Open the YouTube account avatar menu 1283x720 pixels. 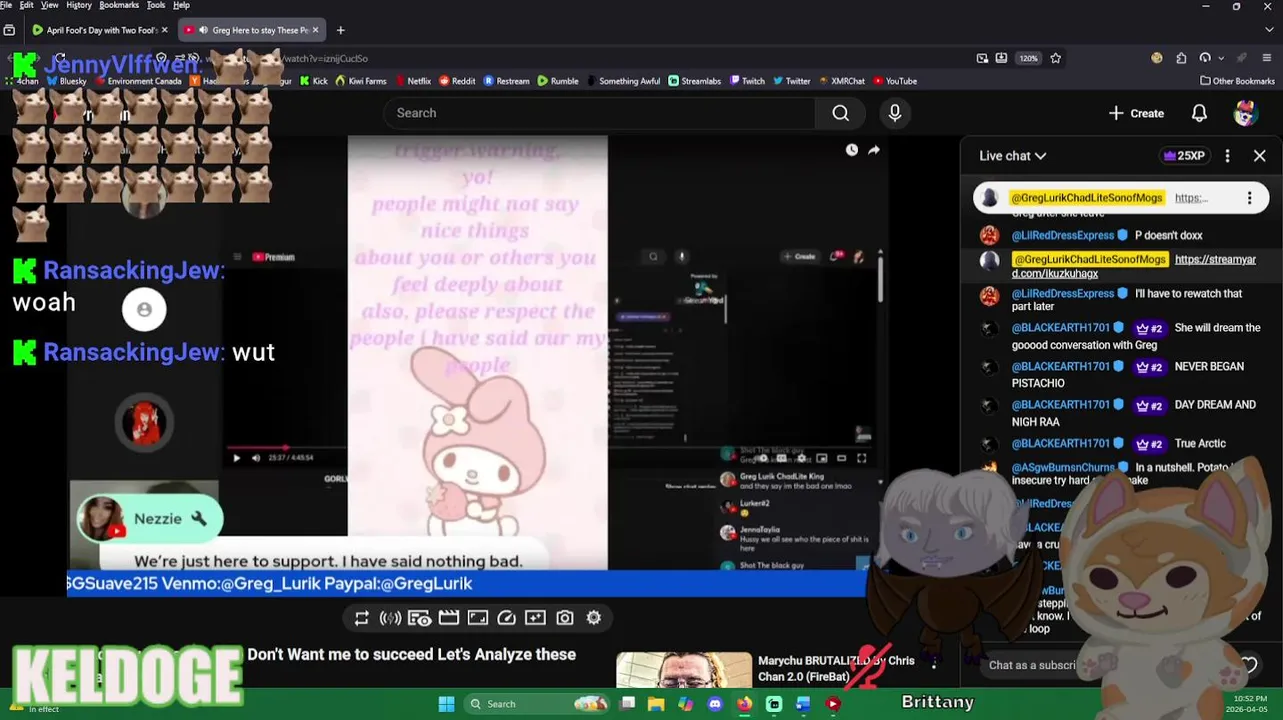coord(1245,113)
